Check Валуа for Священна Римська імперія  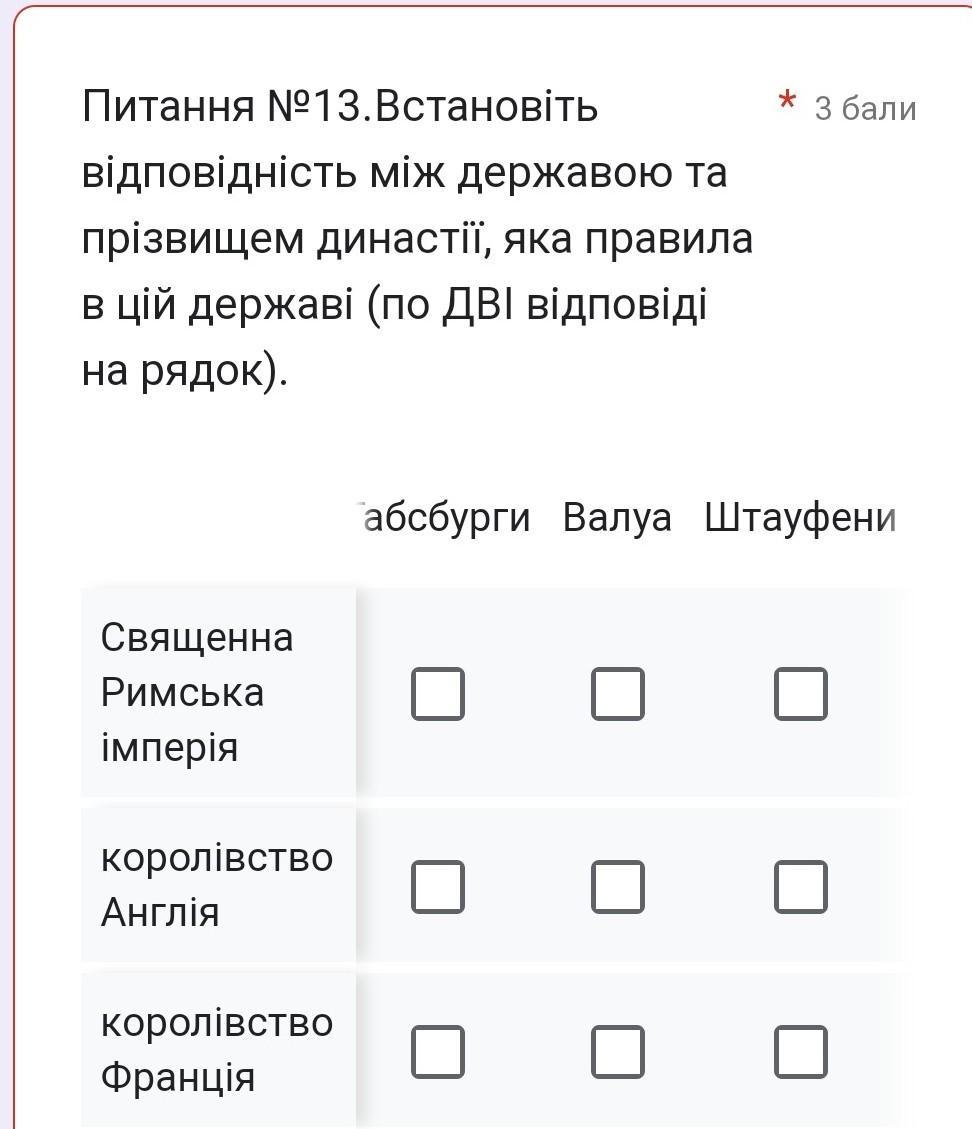(618, 694)
